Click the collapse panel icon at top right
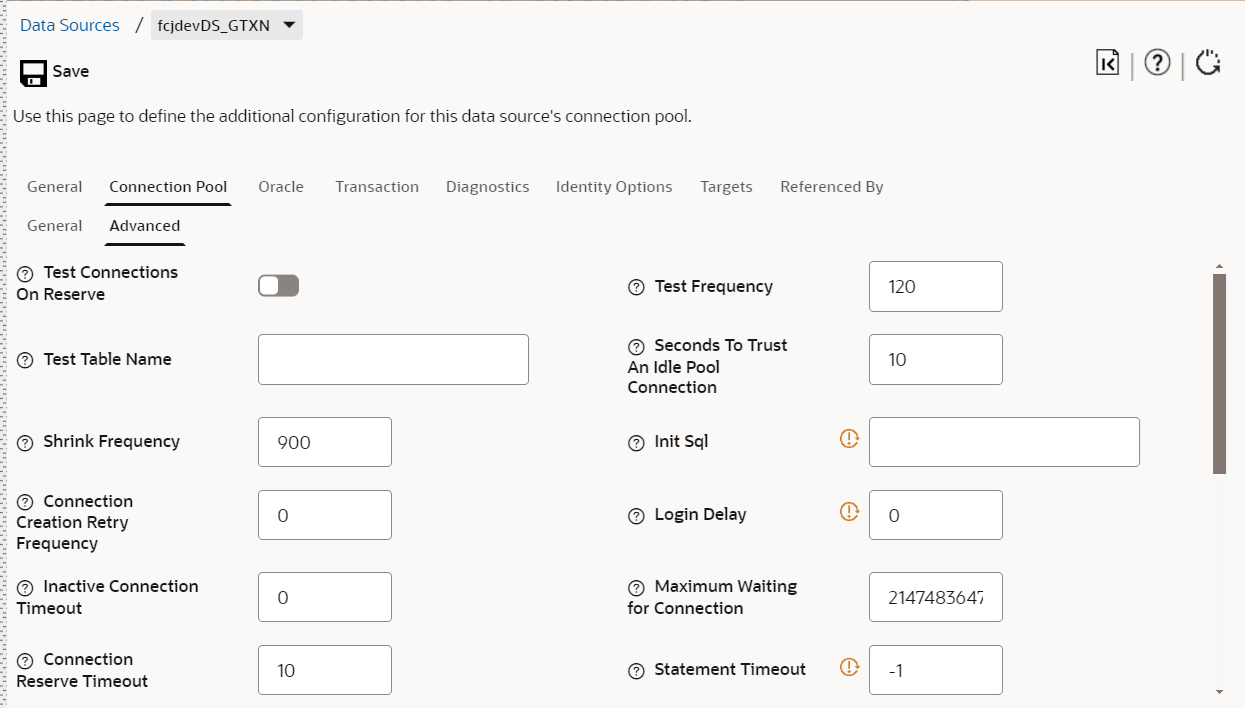 [1107, 63]
